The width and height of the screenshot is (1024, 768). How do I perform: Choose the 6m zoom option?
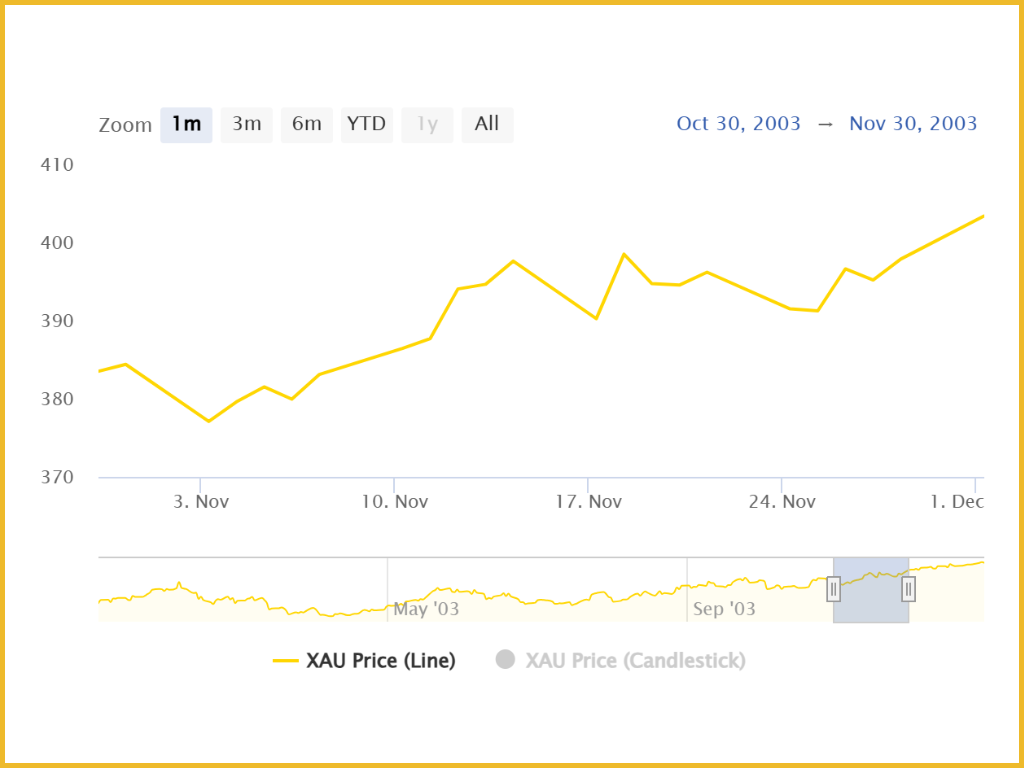pos(307,125)
